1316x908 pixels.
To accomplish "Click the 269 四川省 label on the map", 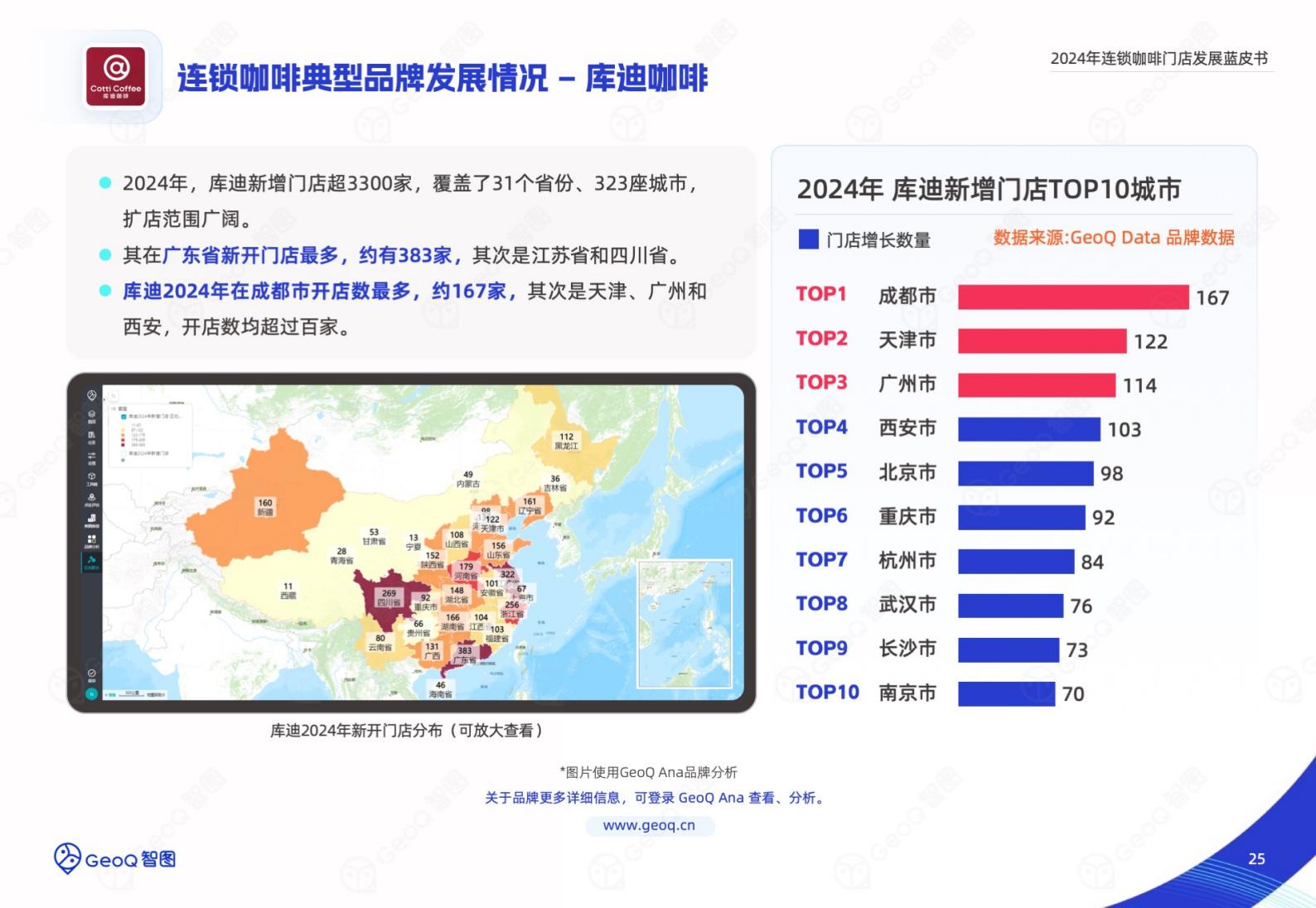I will pos(389,597).
